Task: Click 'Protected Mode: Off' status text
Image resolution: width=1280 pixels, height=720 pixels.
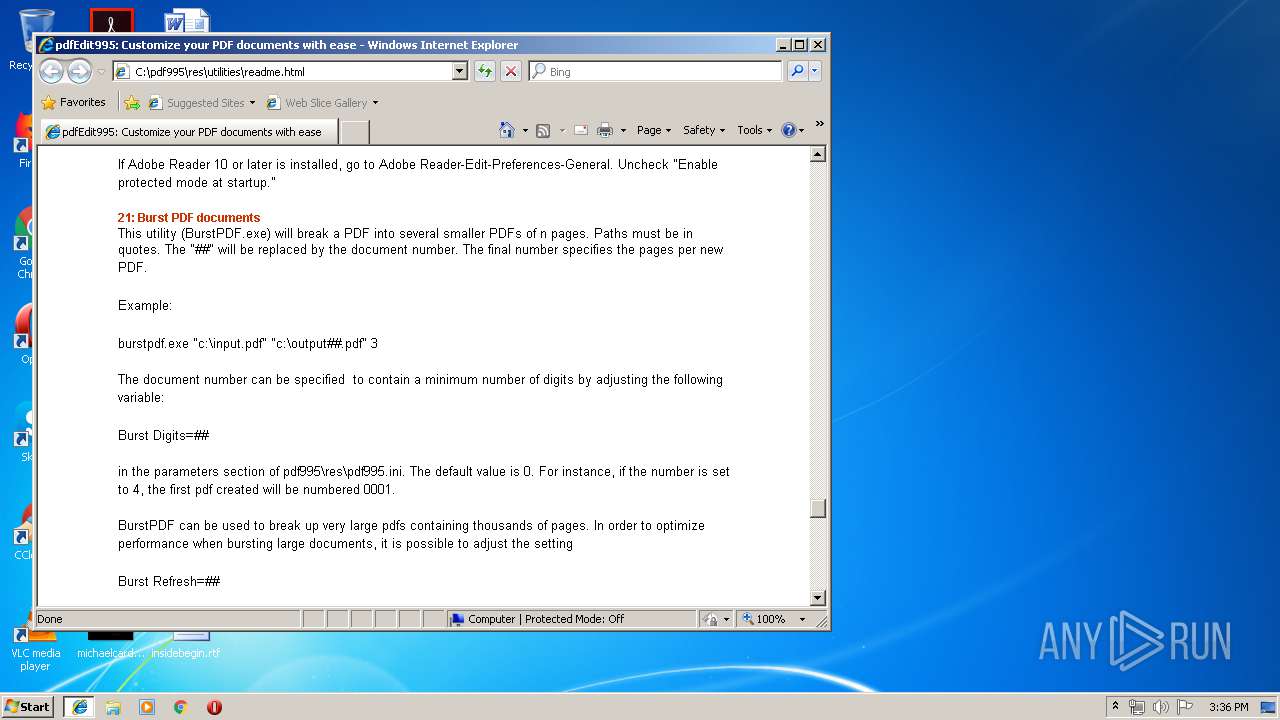Action: [x=574, y=619]
